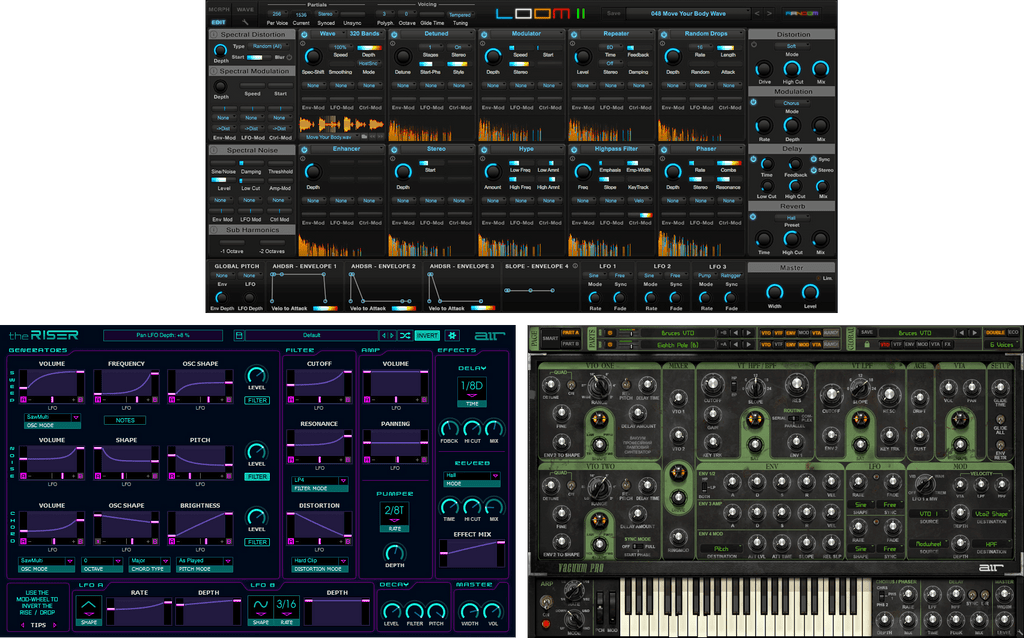
Task: Open the ENV 4 Pitch destination dropdown in Vacuum Pro
Action: [721, 549]
